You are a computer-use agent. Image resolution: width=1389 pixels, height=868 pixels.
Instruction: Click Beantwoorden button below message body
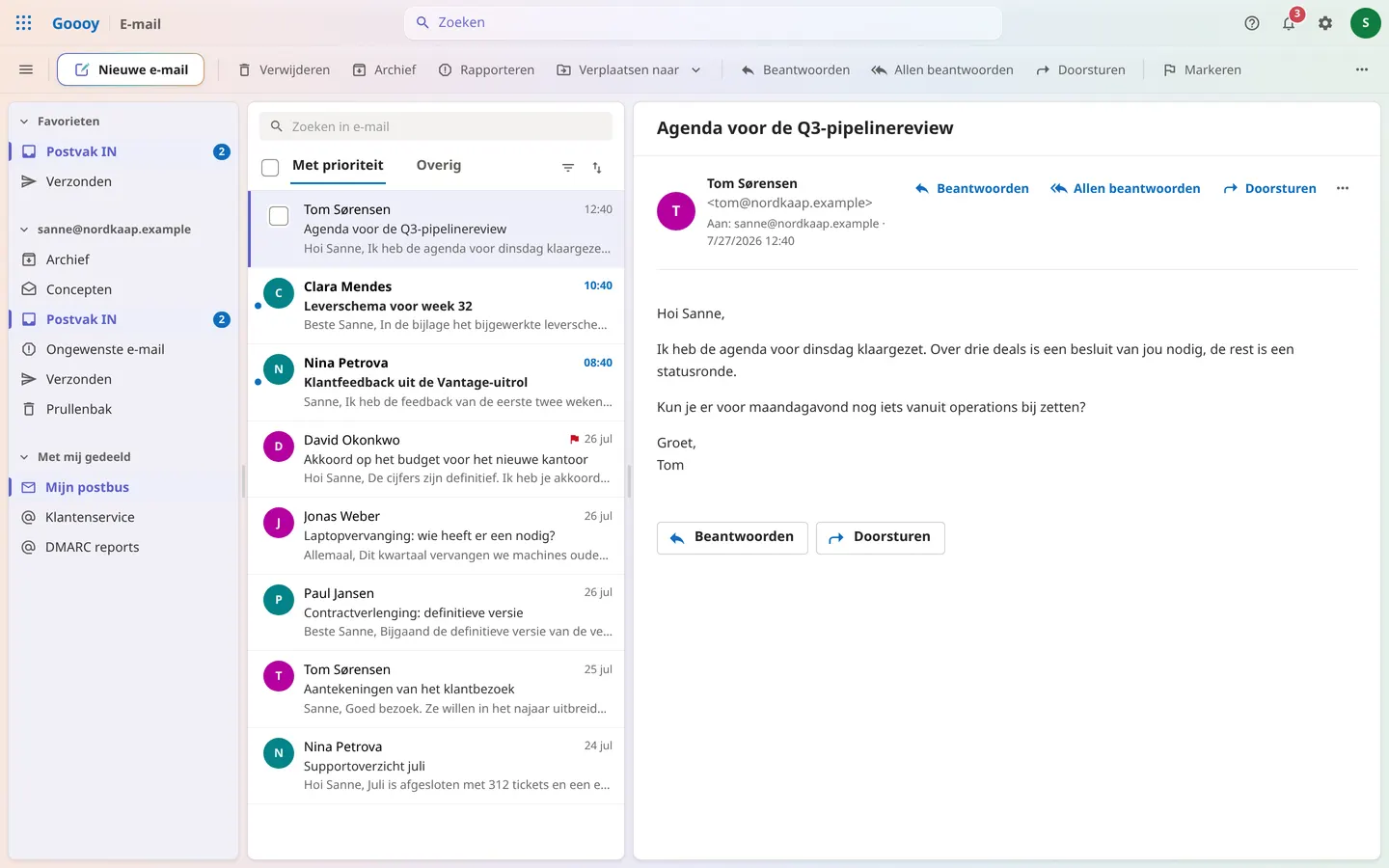coord(732,537)
